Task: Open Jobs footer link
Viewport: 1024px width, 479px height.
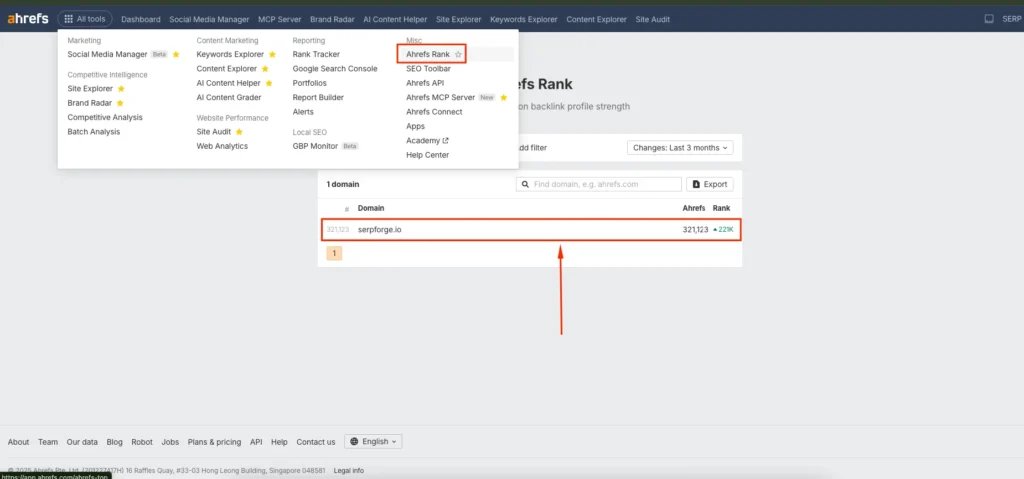Action: [170, 442]
